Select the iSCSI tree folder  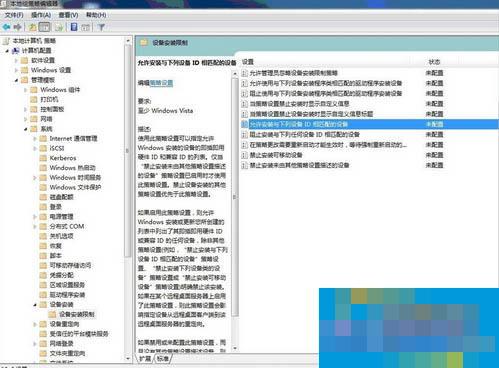tap(57, 148)
